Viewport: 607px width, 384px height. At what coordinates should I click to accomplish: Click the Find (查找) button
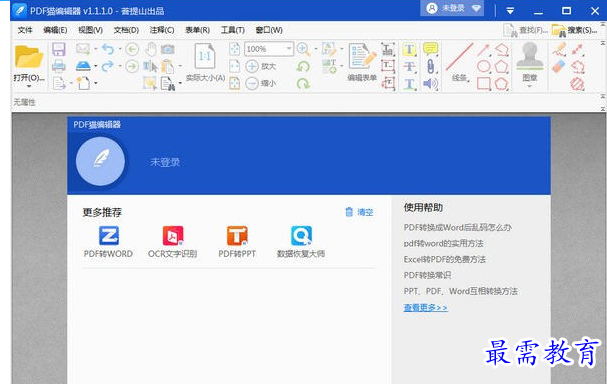[x=525, y=30]
